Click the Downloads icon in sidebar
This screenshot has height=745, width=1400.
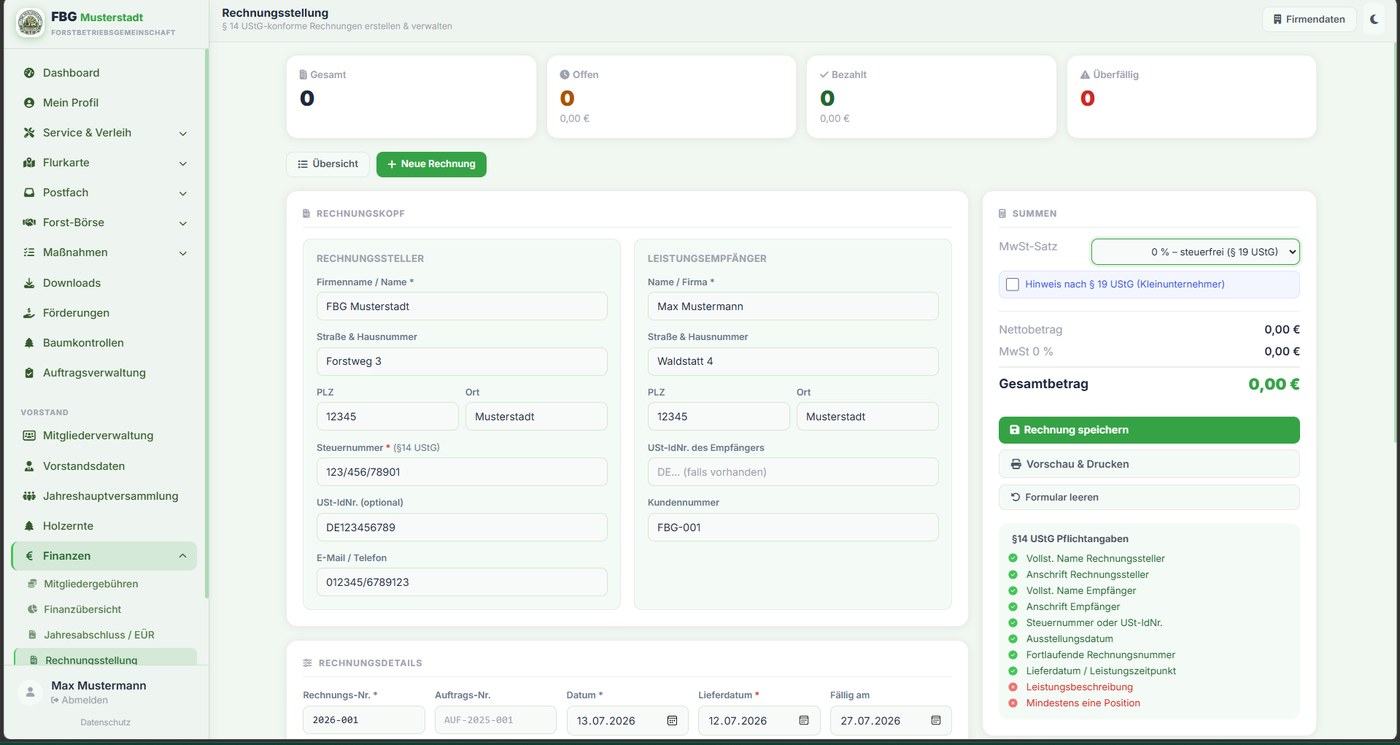click(29, 283)
